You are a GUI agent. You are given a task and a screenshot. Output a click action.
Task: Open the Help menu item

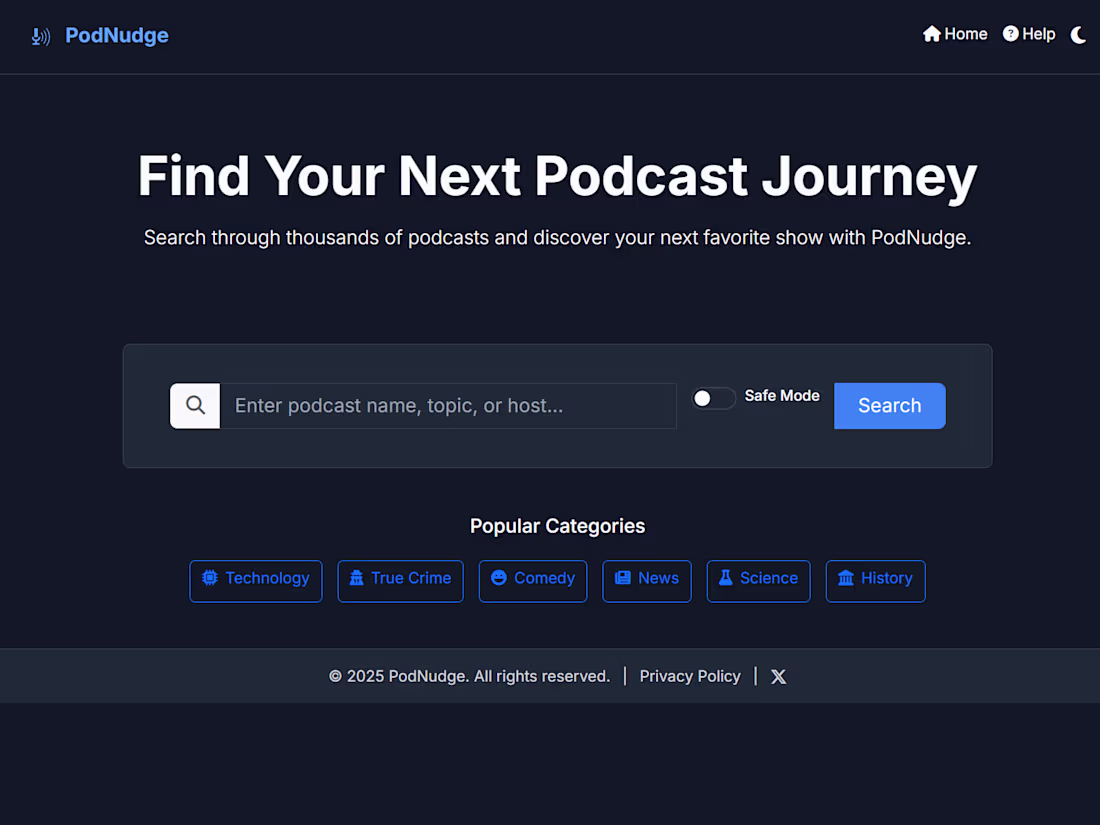(x=1029, y=33)
